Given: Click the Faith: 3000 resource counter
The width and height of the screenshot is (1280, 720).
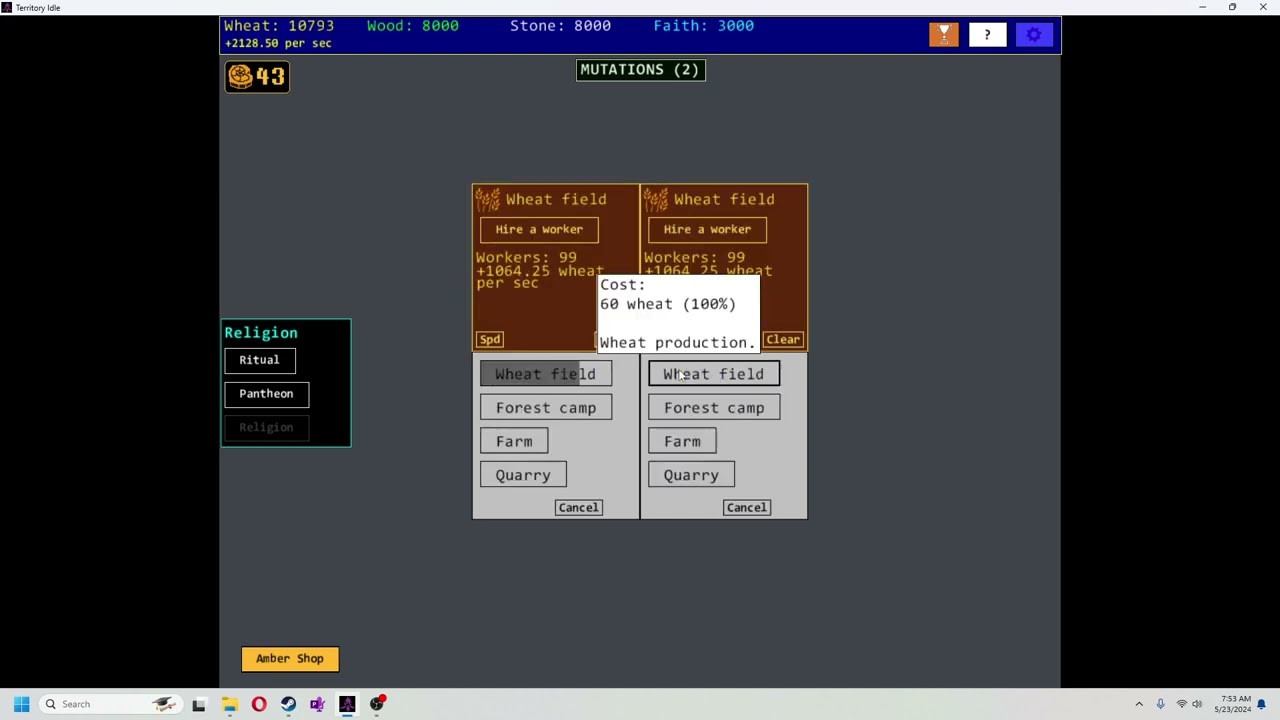Looking at the screenshot, I should tap(703, 26).
